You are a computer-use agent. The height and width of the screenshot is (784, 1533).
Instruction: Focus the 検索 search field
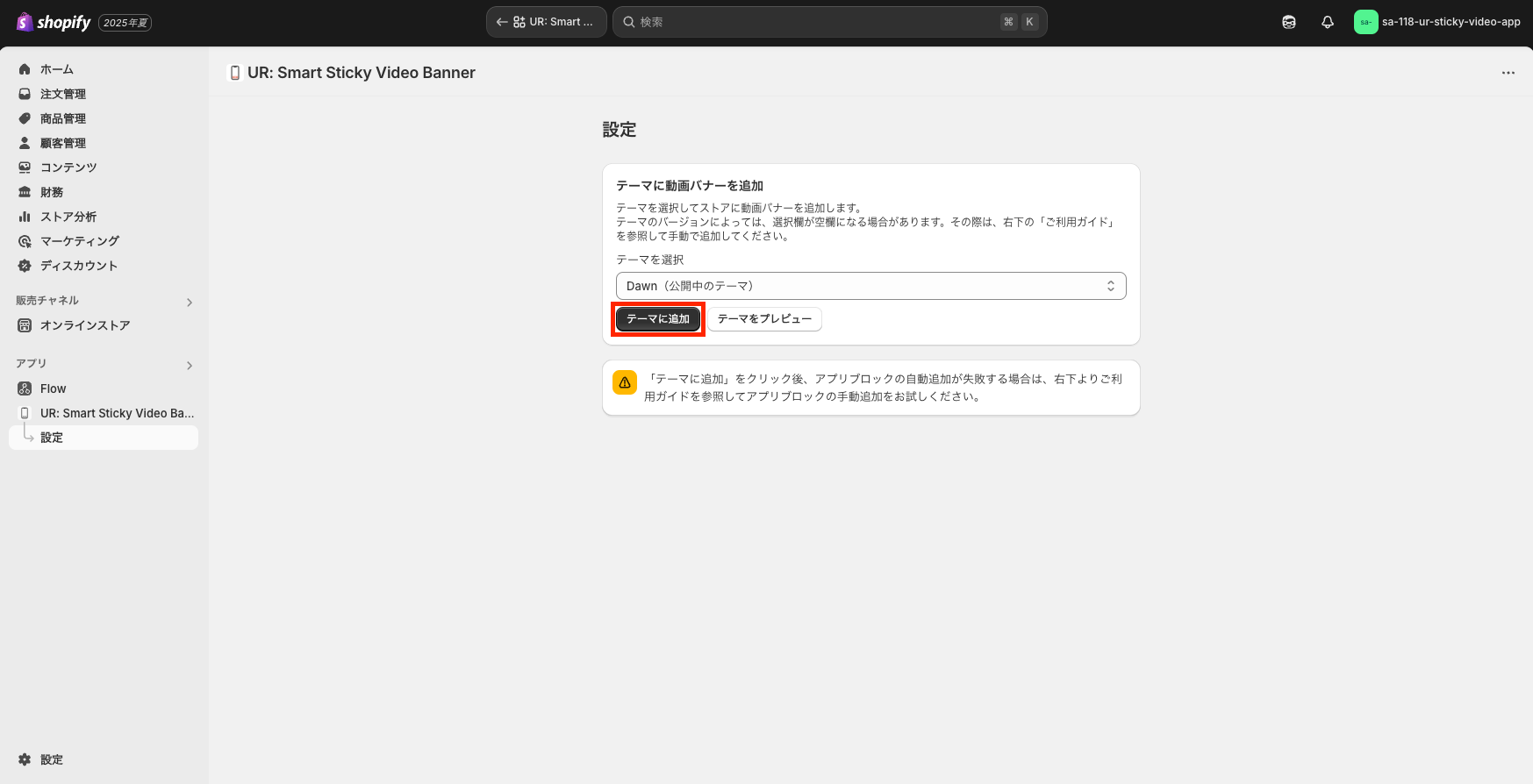point(829,22)
